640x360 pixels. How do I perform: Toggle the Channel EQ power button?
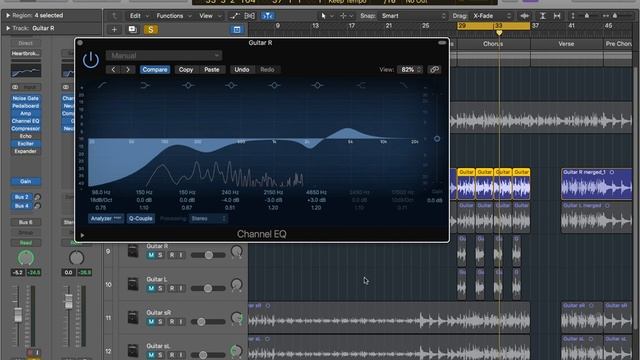(91, 60)
